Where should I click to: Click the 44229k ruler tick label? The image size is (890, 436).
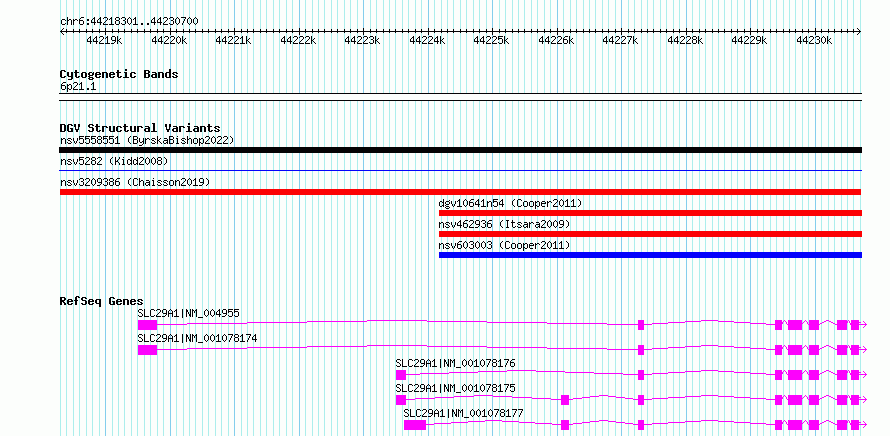click(x=749, y=41)
